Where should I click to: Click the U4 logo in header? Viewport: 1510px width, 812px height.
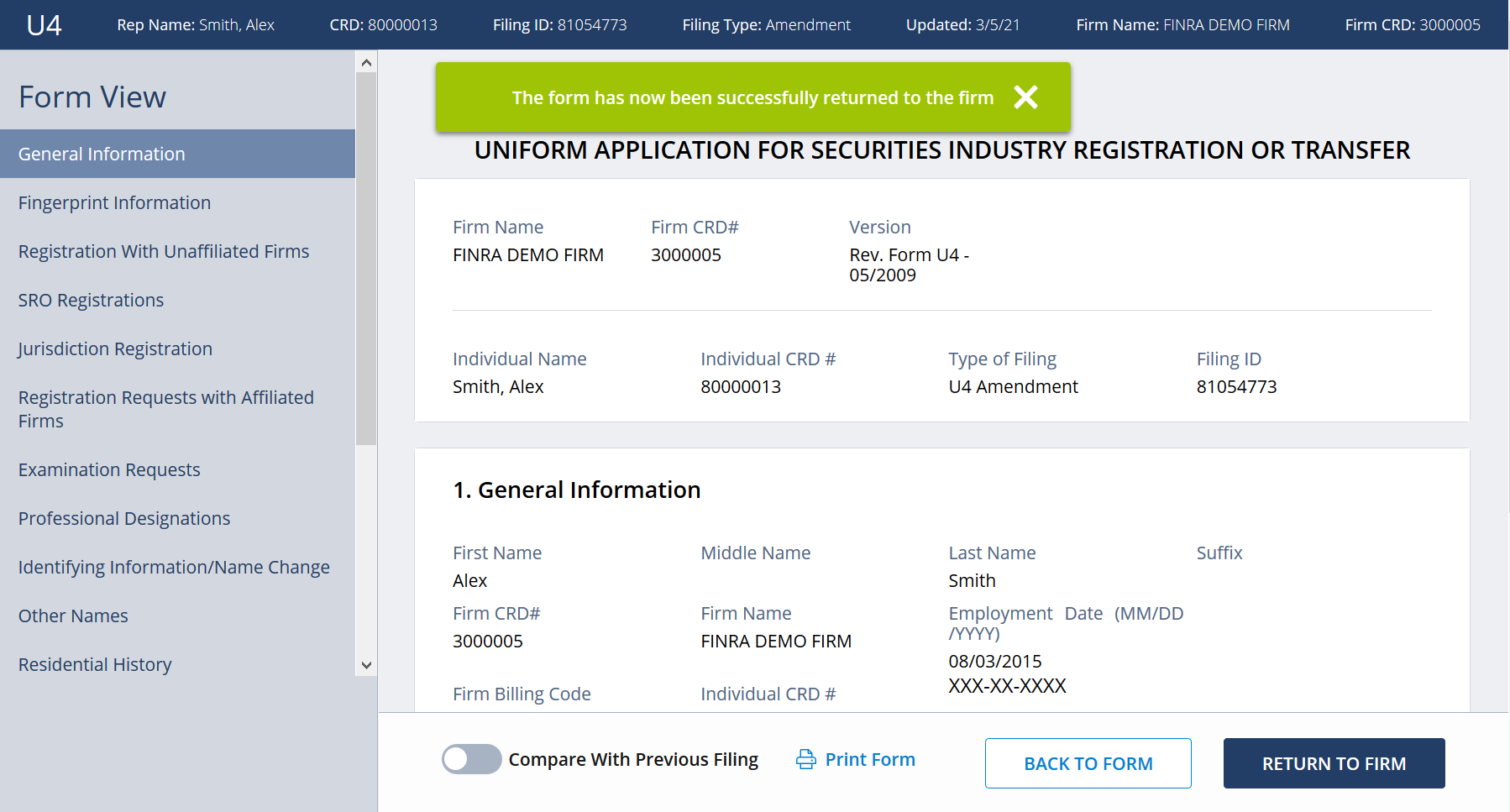pos(44,25)
